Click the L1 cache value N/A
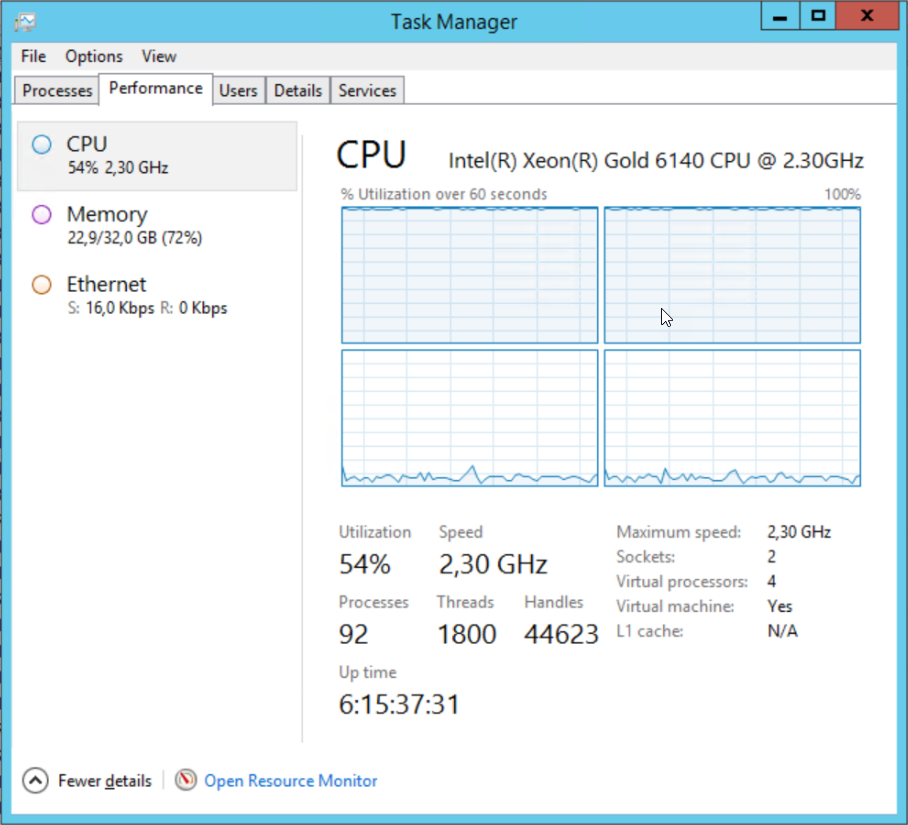The image size is (908, 825). coord(782,631)
